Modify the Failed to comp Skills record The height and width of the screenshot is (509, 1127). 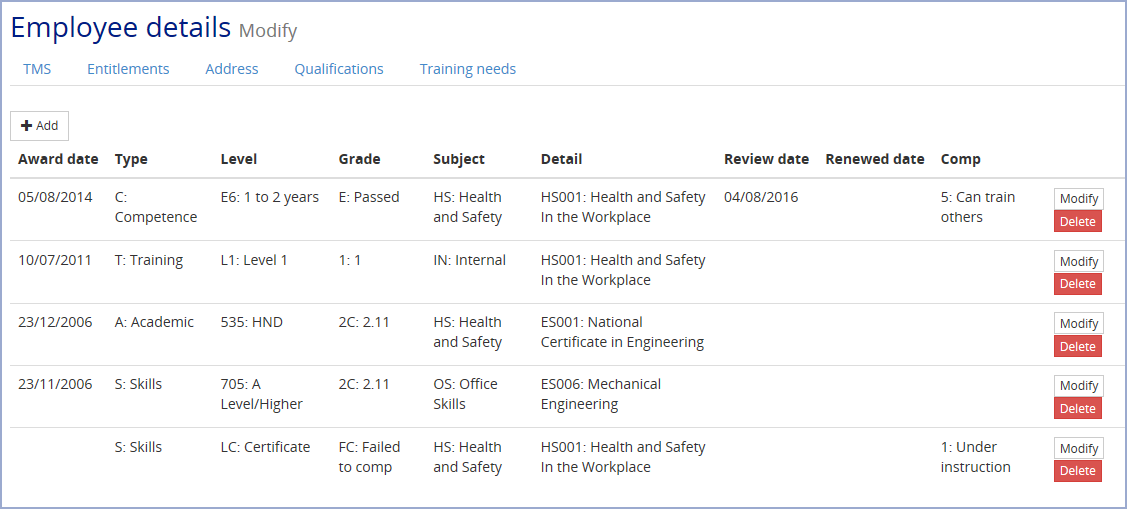(x=1079, y=449)
